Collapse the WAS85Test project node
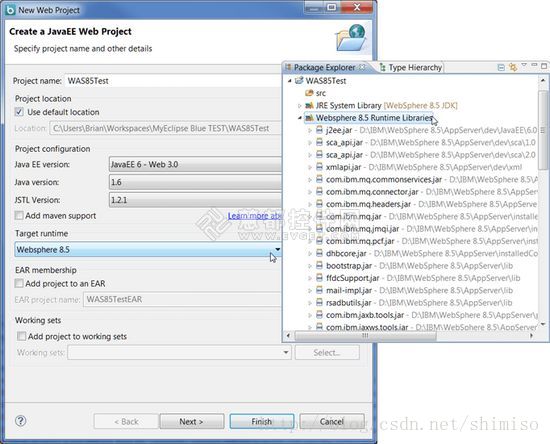Screen dimensions: 550x444 (x=290, y=81)
